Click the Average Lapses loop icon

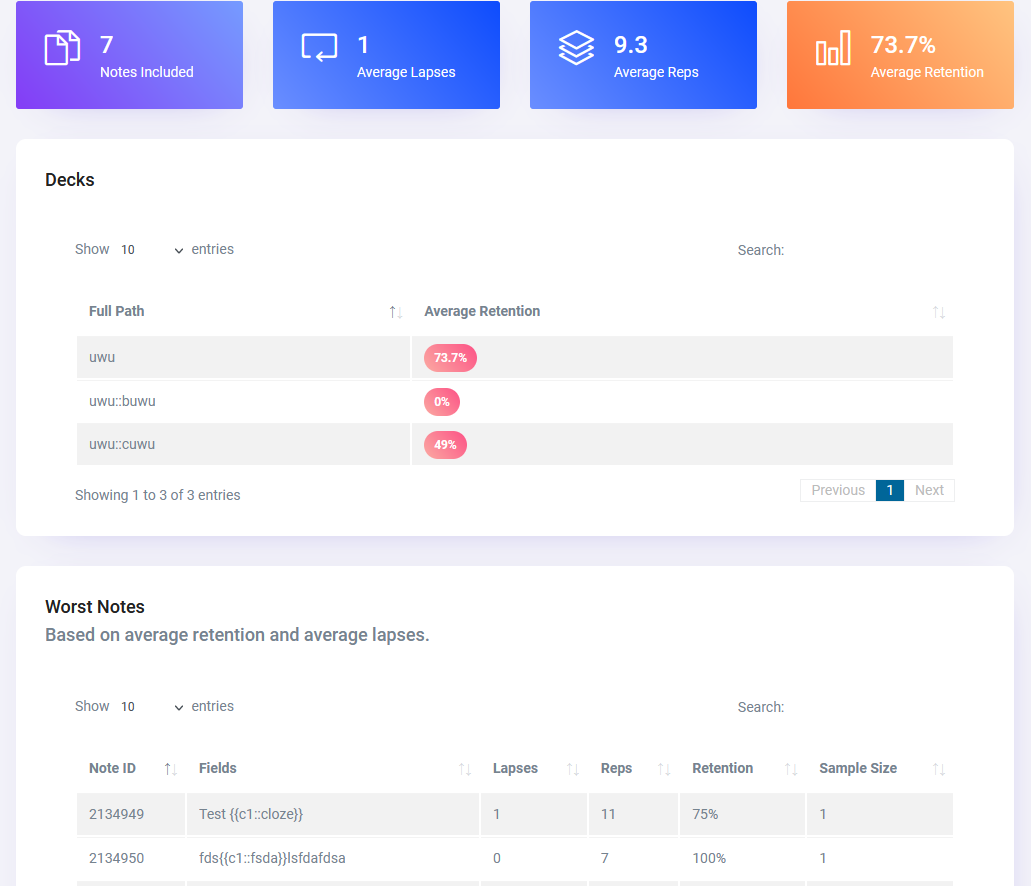[319, 48]
